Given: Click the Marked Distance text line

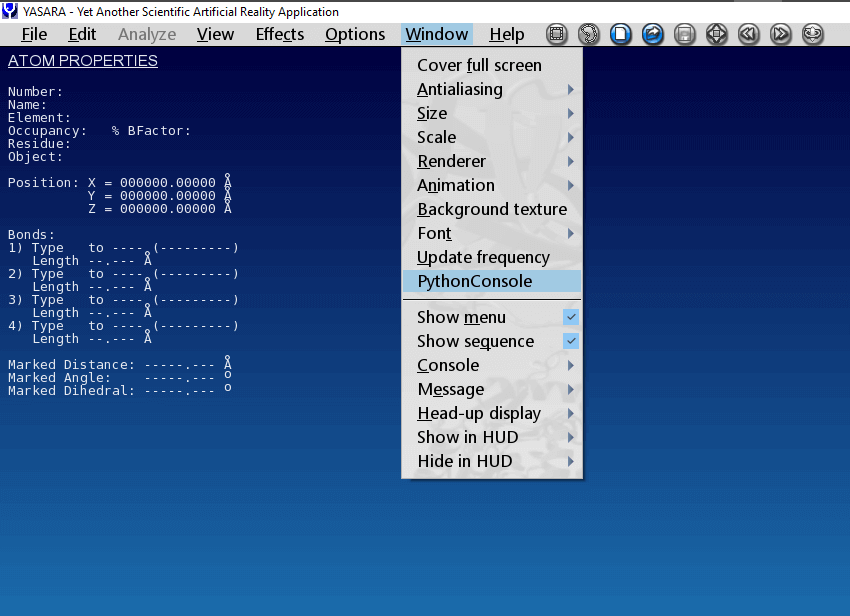Looking at the screenshot, I should [x=120, y=363].
